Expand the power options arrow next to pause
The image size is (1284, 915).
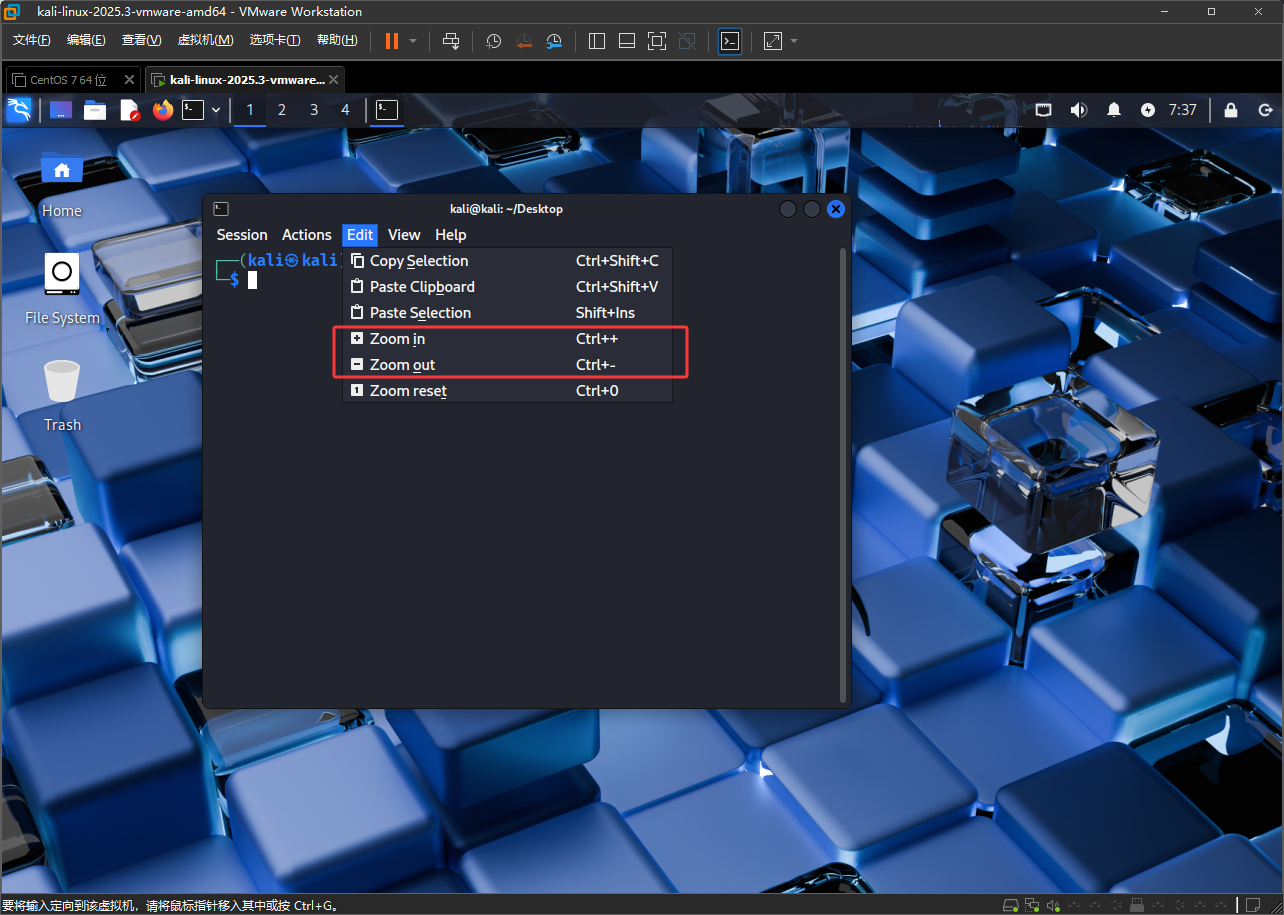pyautogui.click(x=413, y=41)
